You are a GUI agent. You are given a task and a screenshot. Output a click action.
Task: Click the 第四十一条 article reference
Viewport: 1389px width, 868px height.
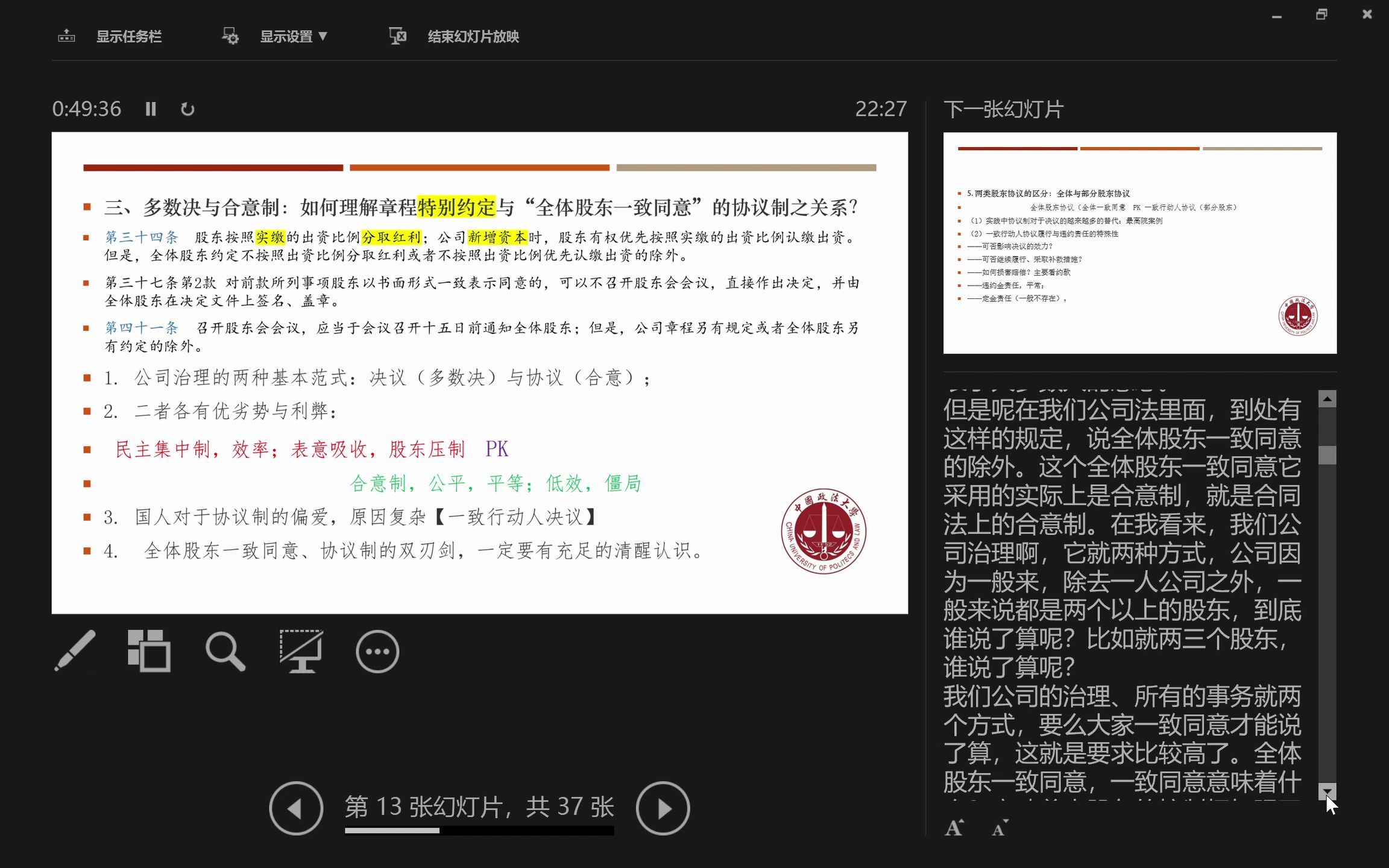click(x=142, y=328)
